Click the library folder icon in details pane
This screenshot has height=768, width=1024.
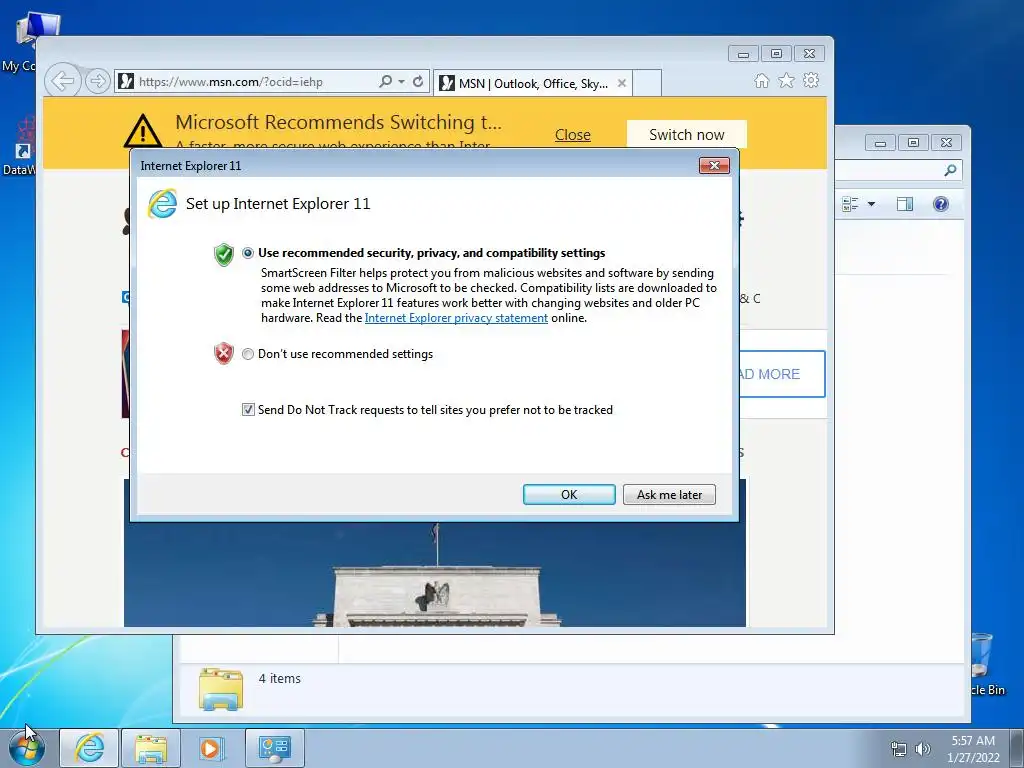221,688
